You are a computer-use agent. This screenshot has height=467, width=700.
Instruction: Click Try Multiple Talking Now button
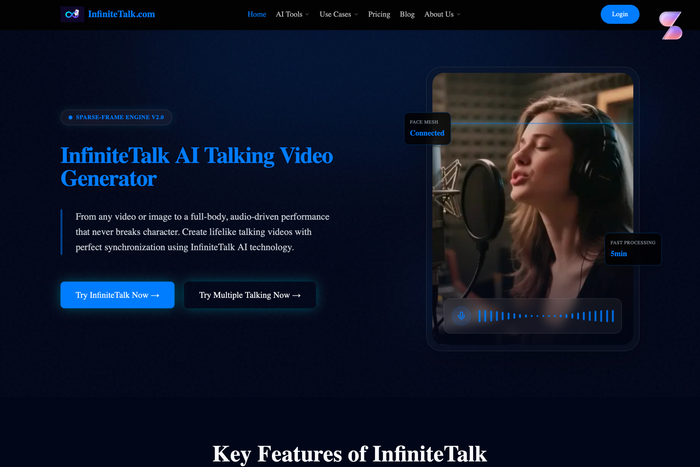(250, 295)
